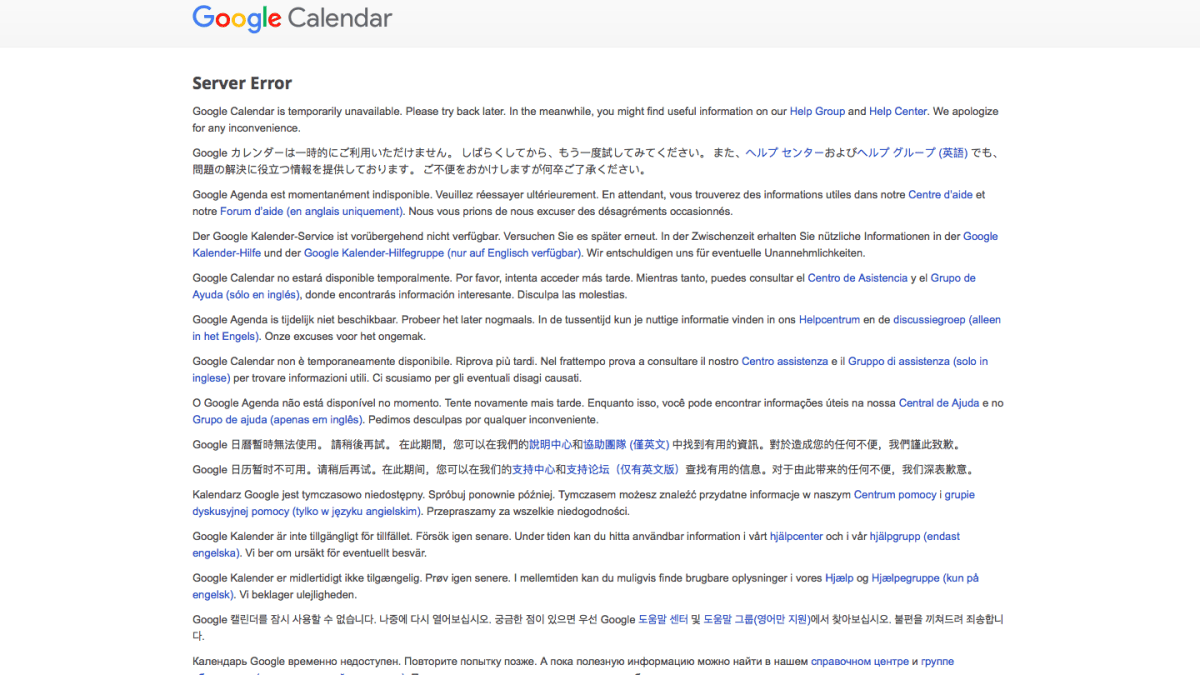Click the Google Calendar logo
The width and height of the screenshot is (1200, 675).
[x=292, y=18]
